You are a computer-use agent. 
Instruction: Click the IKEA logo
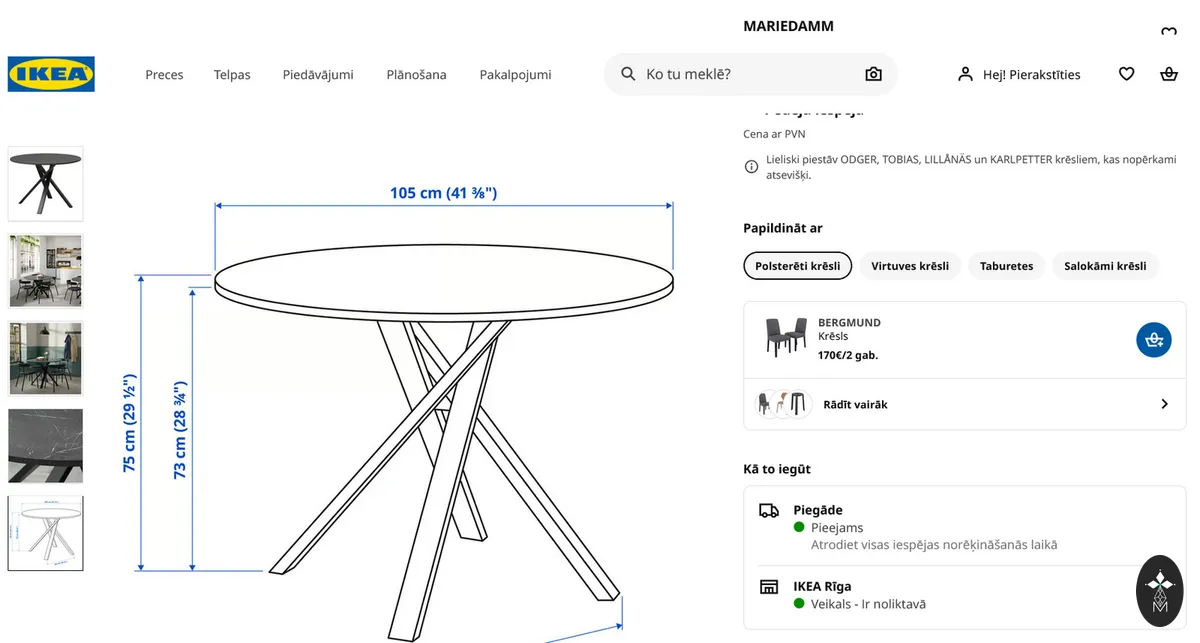tap(51, 74)
